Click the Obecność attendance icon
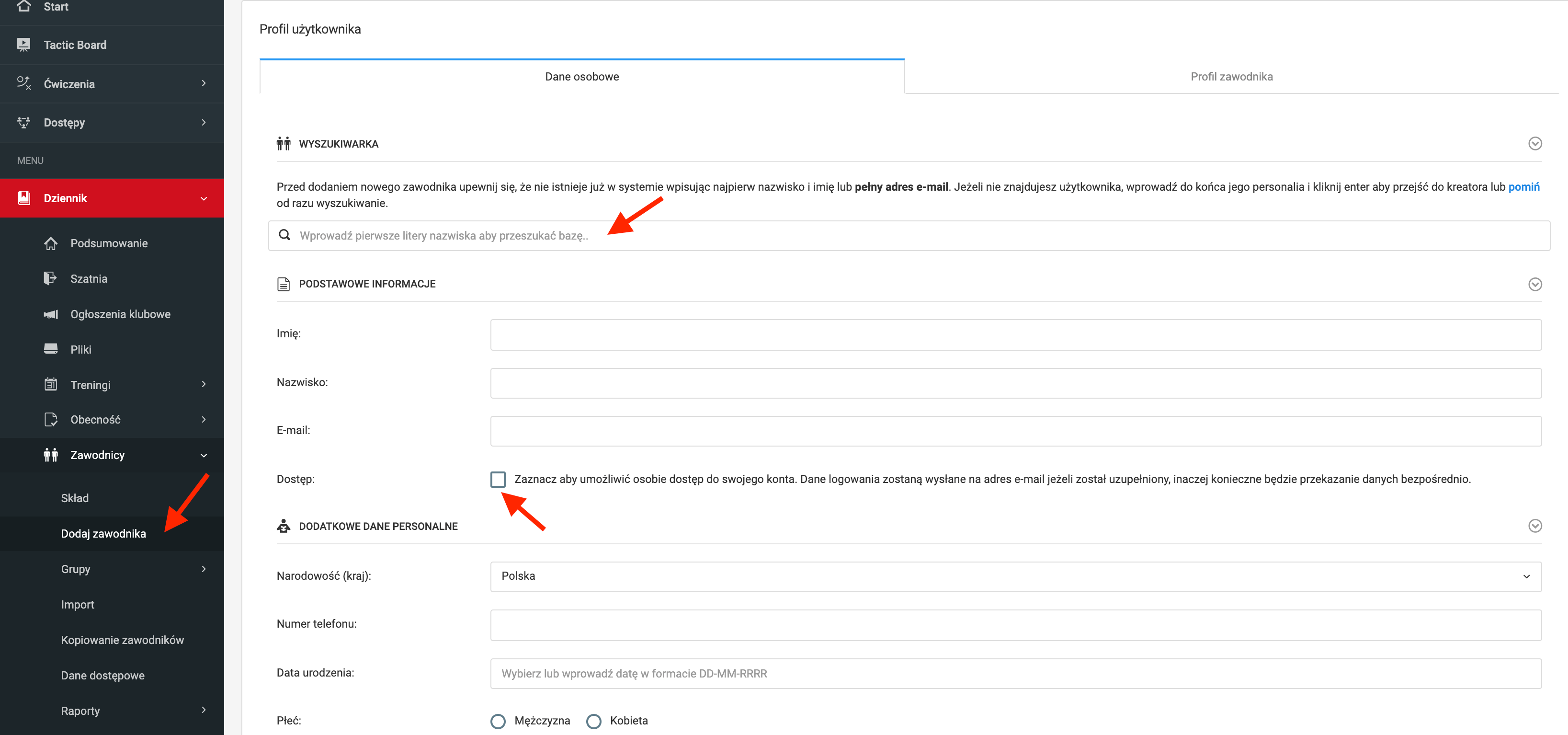The width and height of the screenshot is (1568, 735). pos(50,420)
